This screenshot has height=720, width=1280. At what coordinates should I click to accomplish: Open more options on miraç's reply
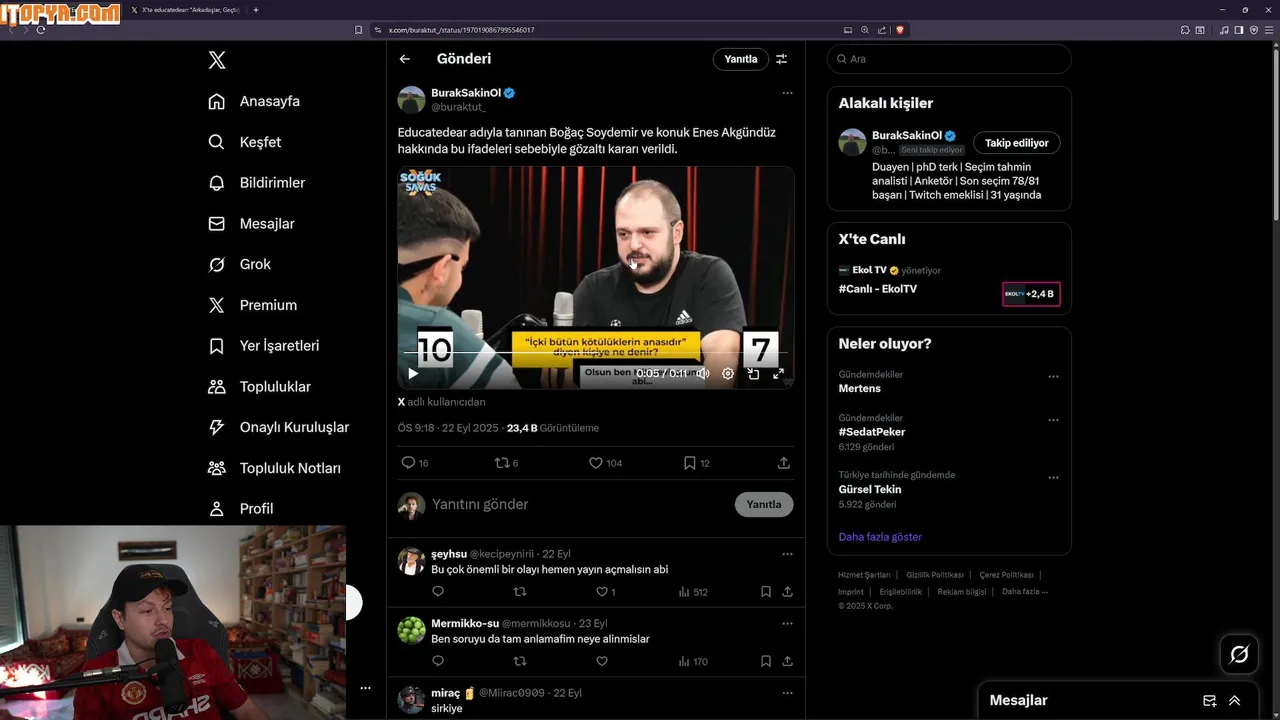pyautogui.click(x=787, y=693)
